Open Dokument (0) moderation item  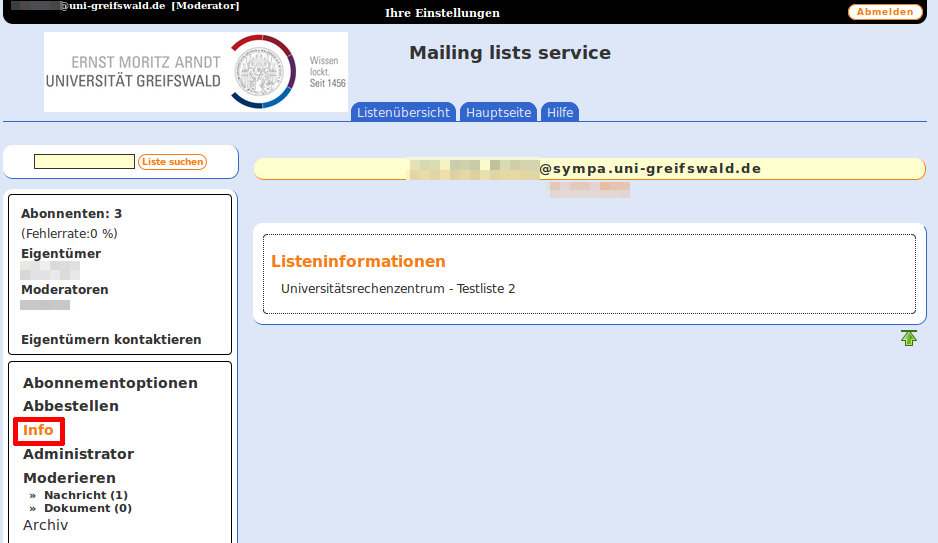(x=87, y=508)
